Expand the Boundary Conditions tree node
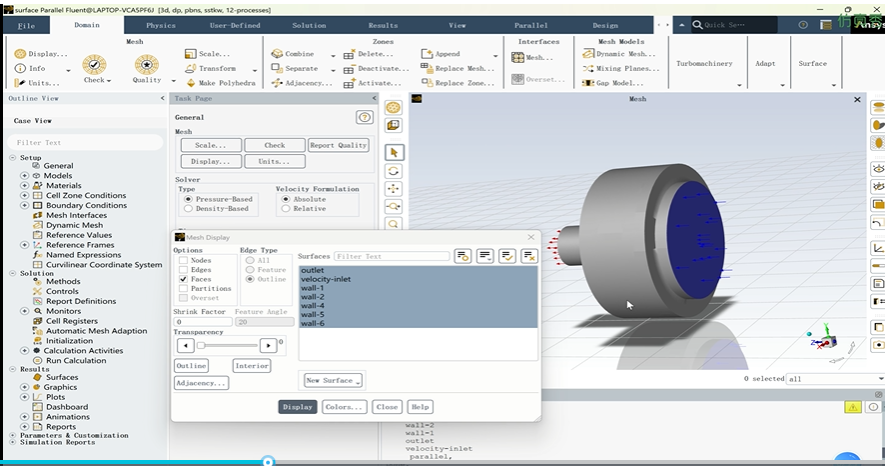 pyautogui.click(x=24, y=205)
